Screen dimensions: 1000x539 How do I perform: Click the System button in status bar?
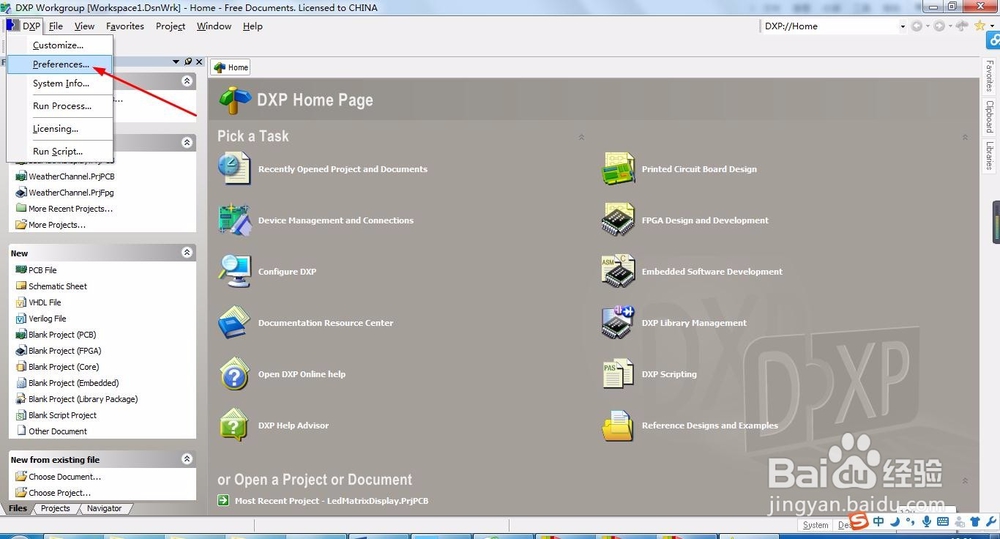coord(815,525)
